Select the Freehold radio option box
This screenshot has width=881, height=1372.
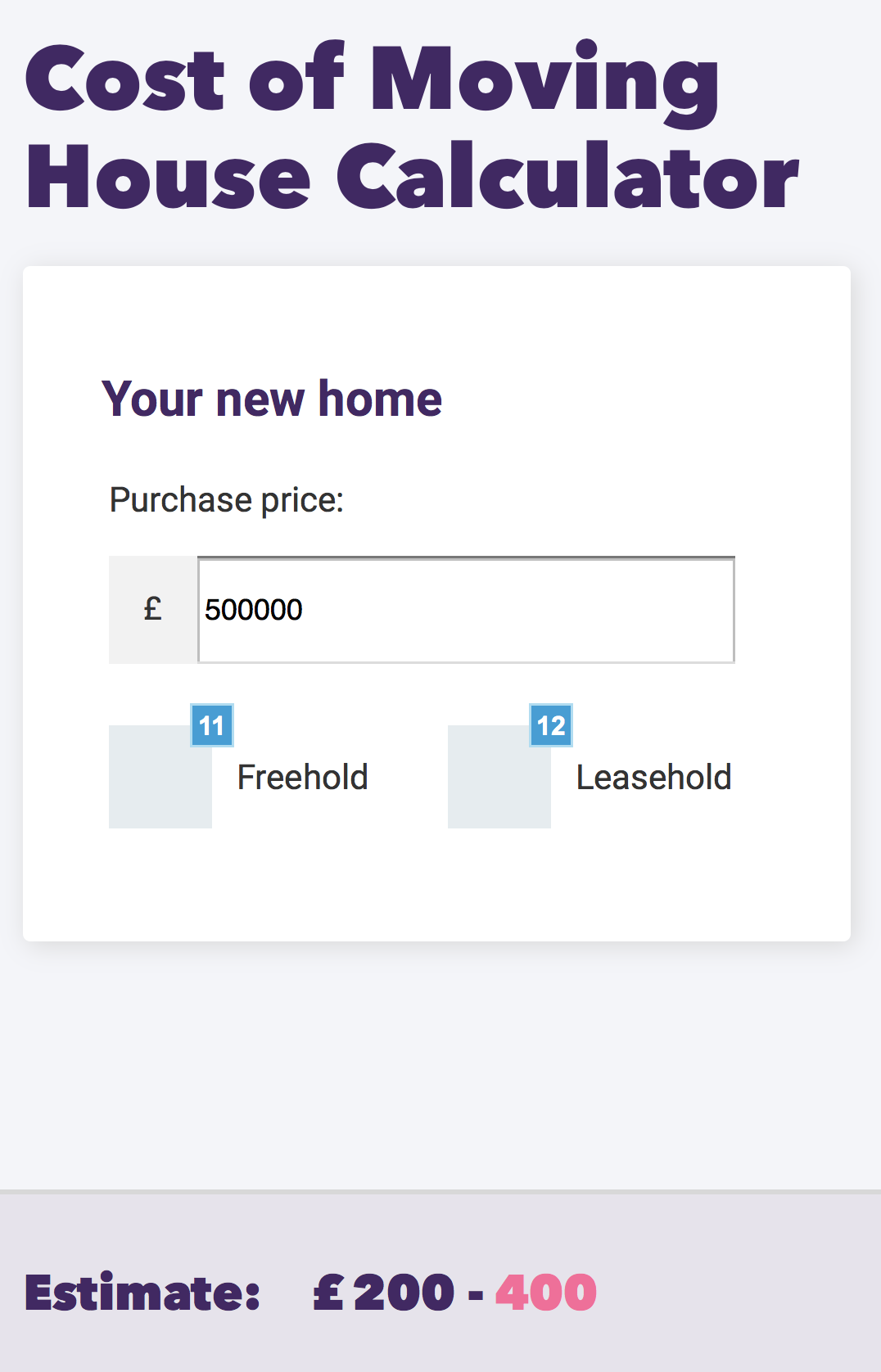[x=160, y=777]
